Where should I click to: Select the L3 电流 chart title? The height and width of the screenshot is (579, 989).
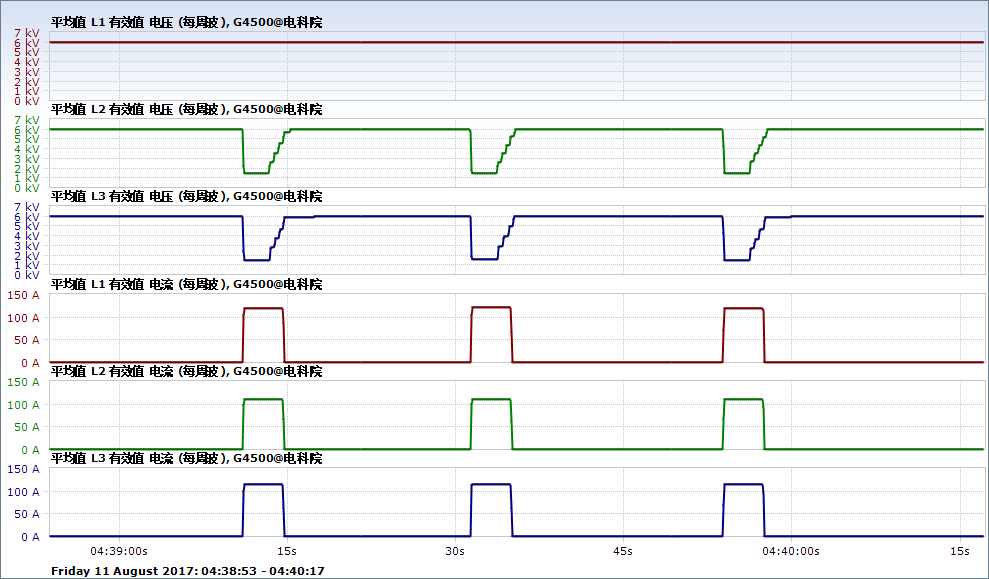[186, 458]
